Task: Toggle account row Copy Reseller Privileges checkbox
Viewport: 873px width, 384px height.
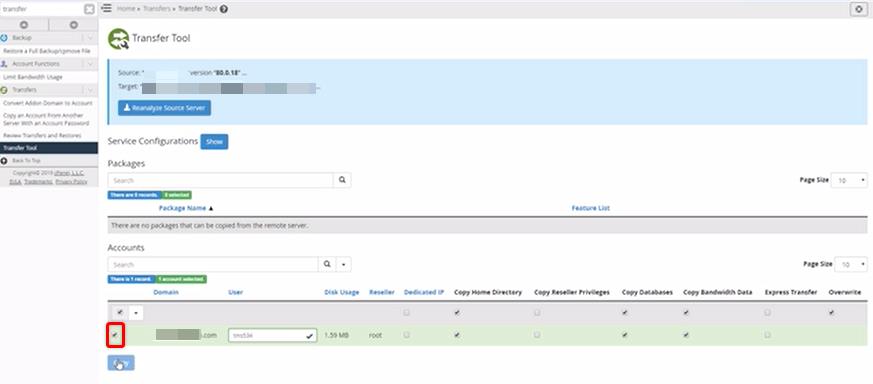Action: (537, 335)
